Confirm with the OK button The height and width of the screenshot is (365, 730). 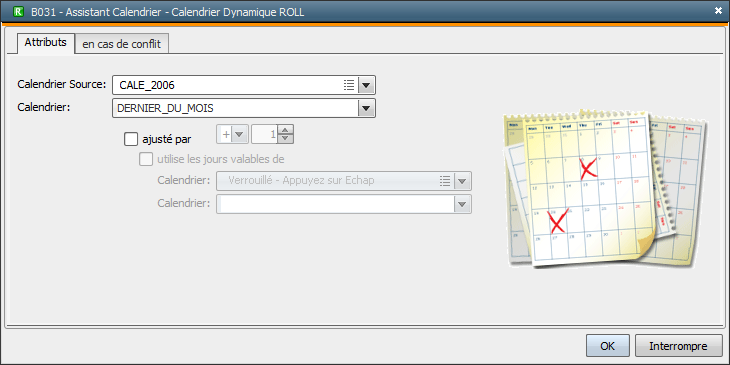608,346
